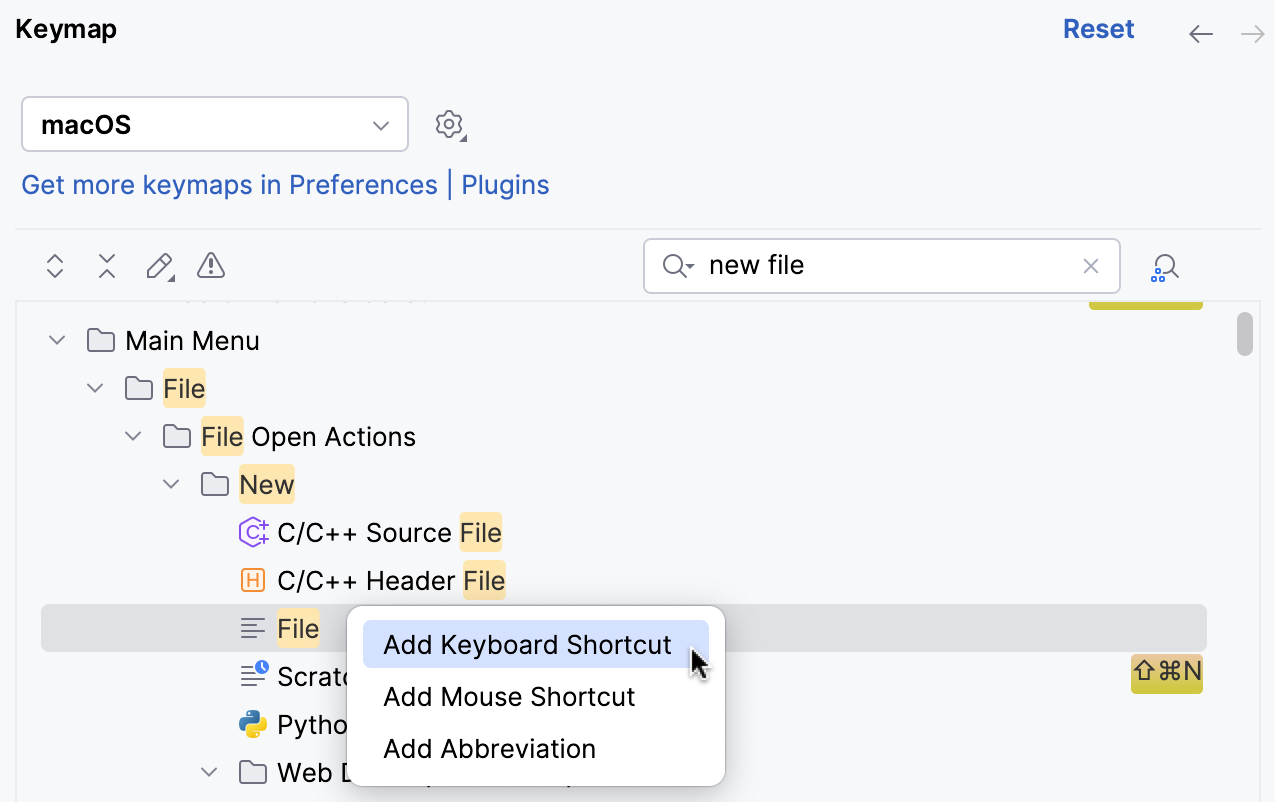Collapse the New folder node

(170, 483)
